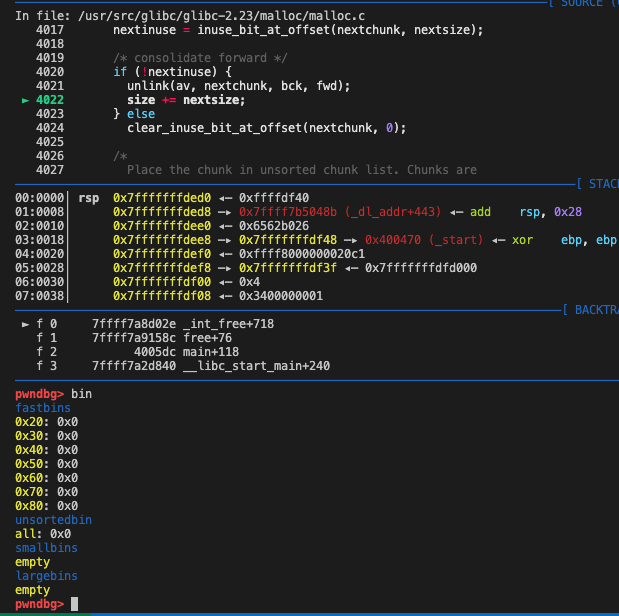Click the clear_inuse_bit_at_offset call line
Screen dimensions: 619x616
click(266, 128)
